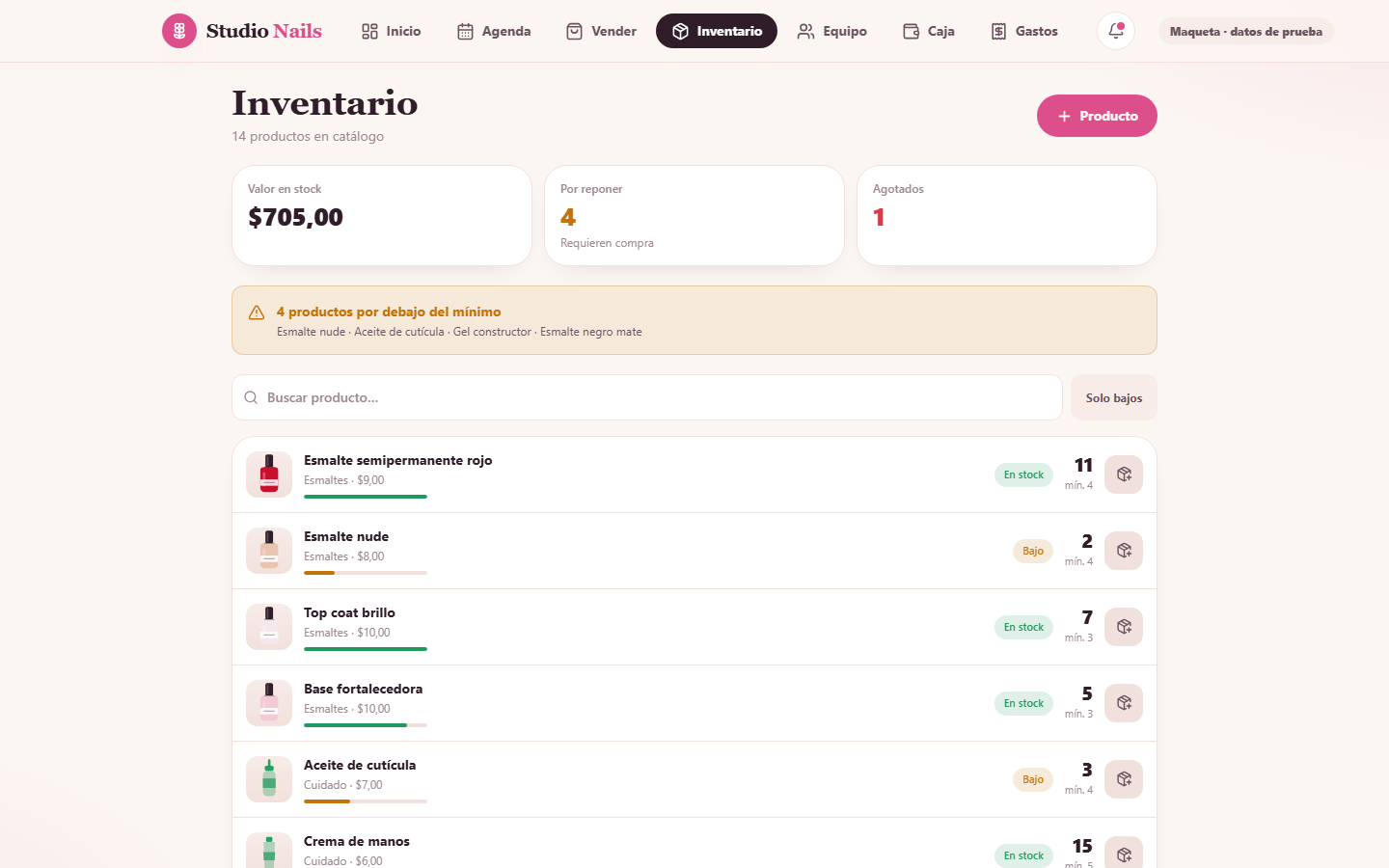
Task: Click the Studio Nails logo icon
Action: [179, 31]
